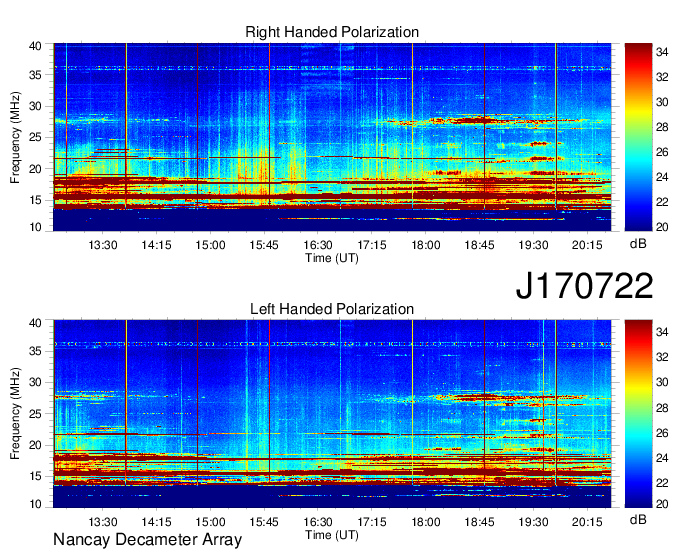Click the 28 dB colorbar value on the Left Handed plot
The image size is (680, 552).
tap(662, 408)
